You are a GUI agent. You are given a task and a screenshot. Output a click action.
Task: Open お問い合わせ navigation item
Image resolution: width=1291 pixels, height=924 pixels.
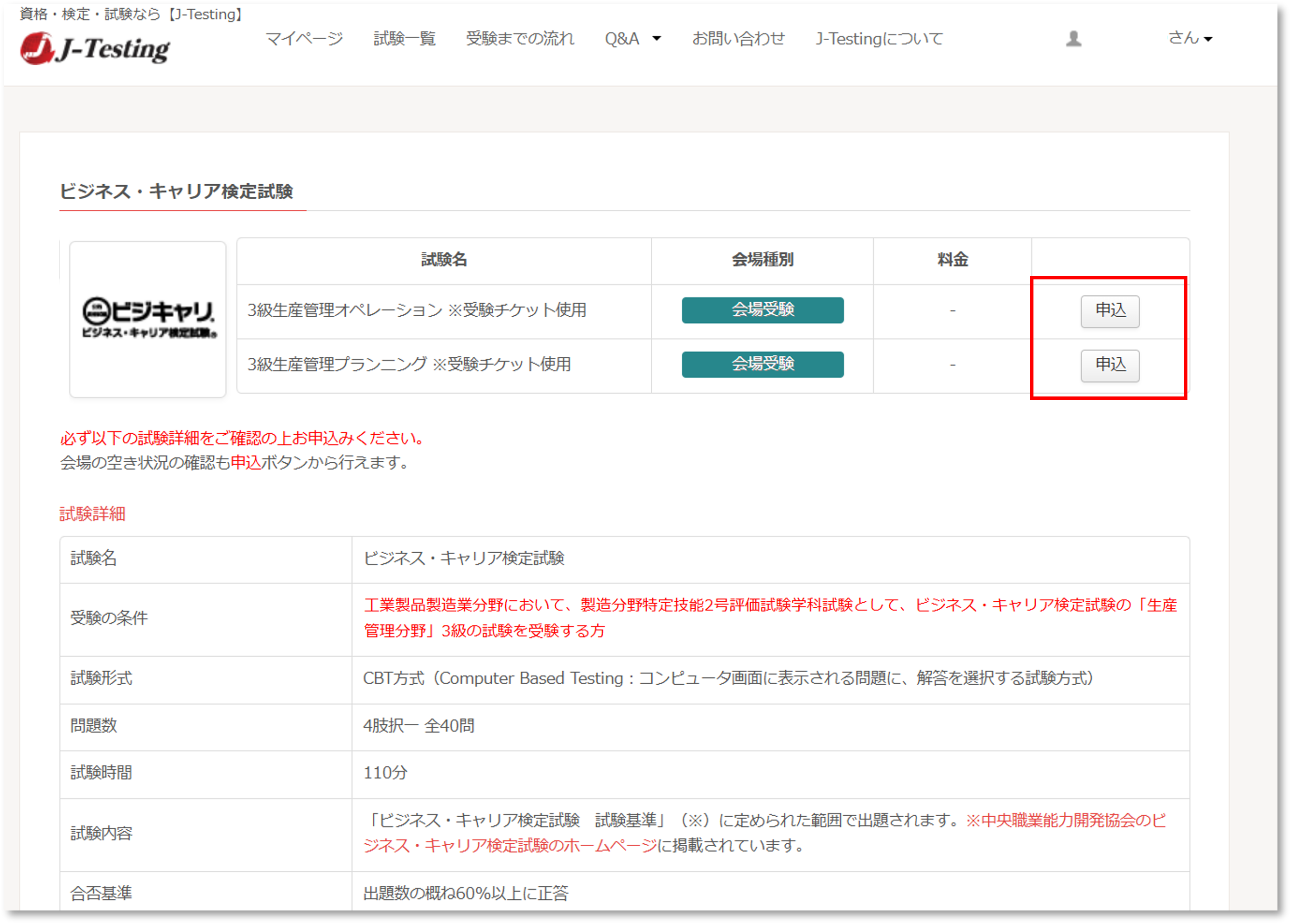click(x=738, y=39)
